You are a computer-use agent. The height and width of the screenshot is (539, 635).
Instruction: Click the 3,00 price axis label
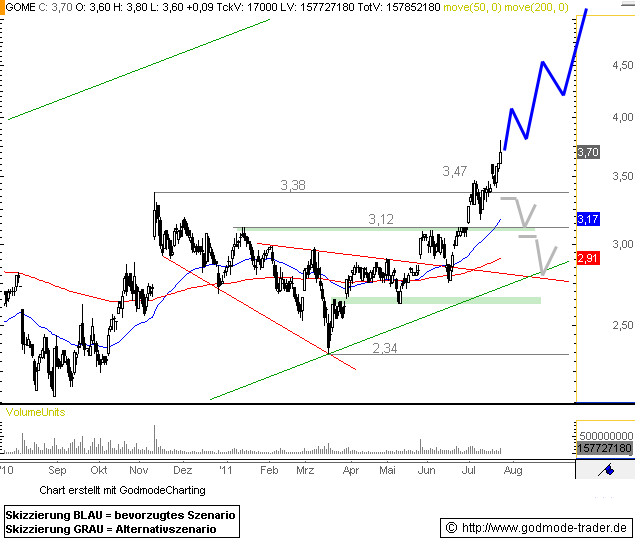click(622, 244)
